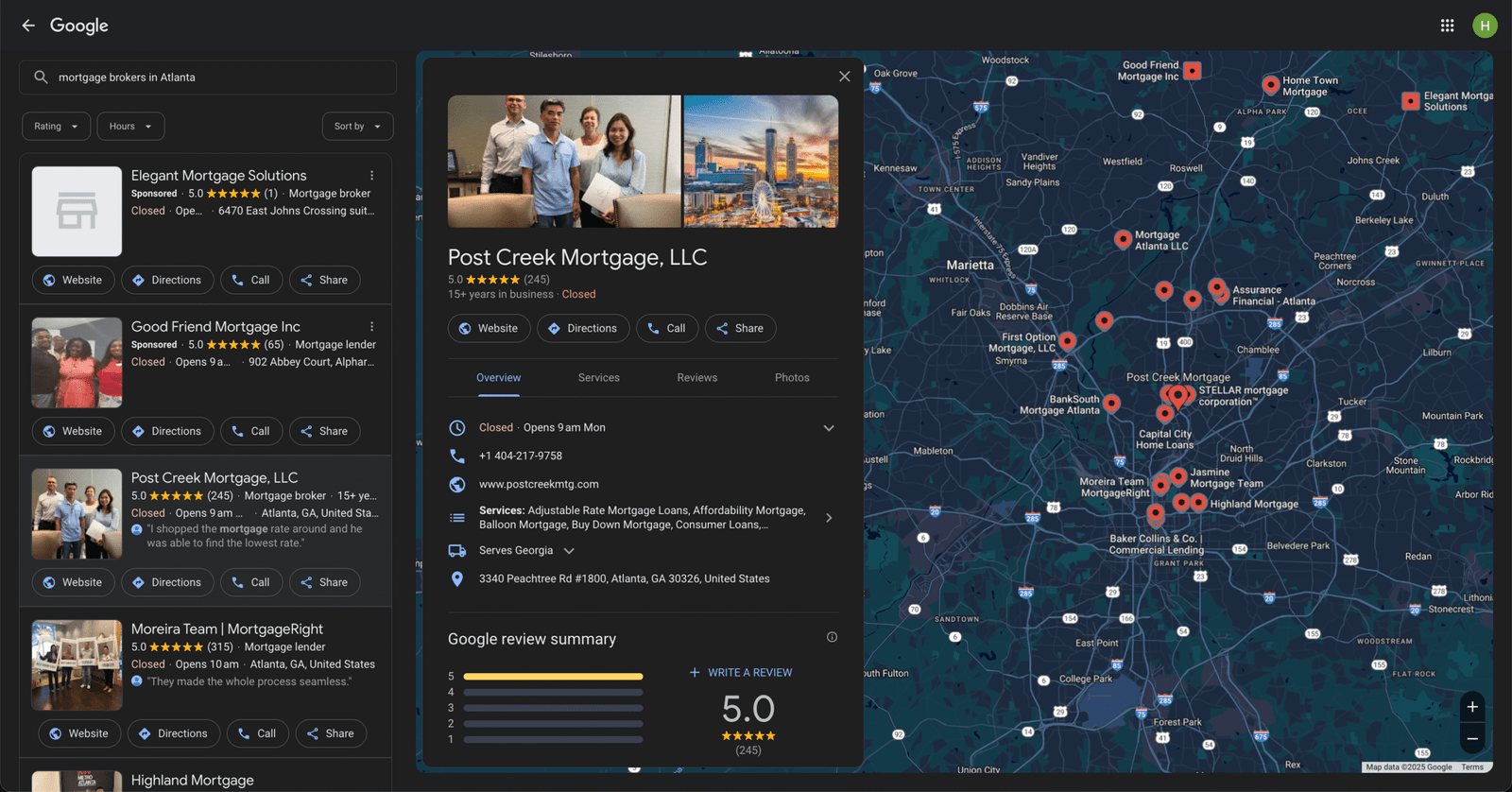This screenshot has height=792, width=1512.
Task: Click the search field with mortgage brokers query
Action: (x=208, y=77)
